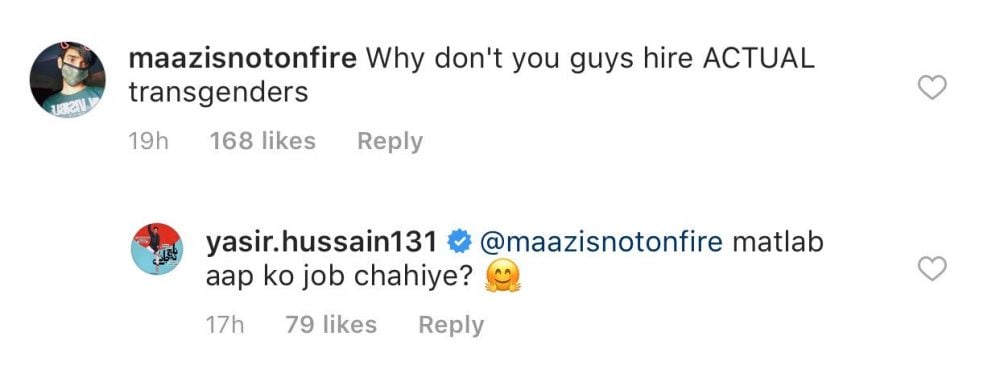Click the bold maazisnotonfire username
The height and width of the screenshot is (386, 1000).
(242, 59)
